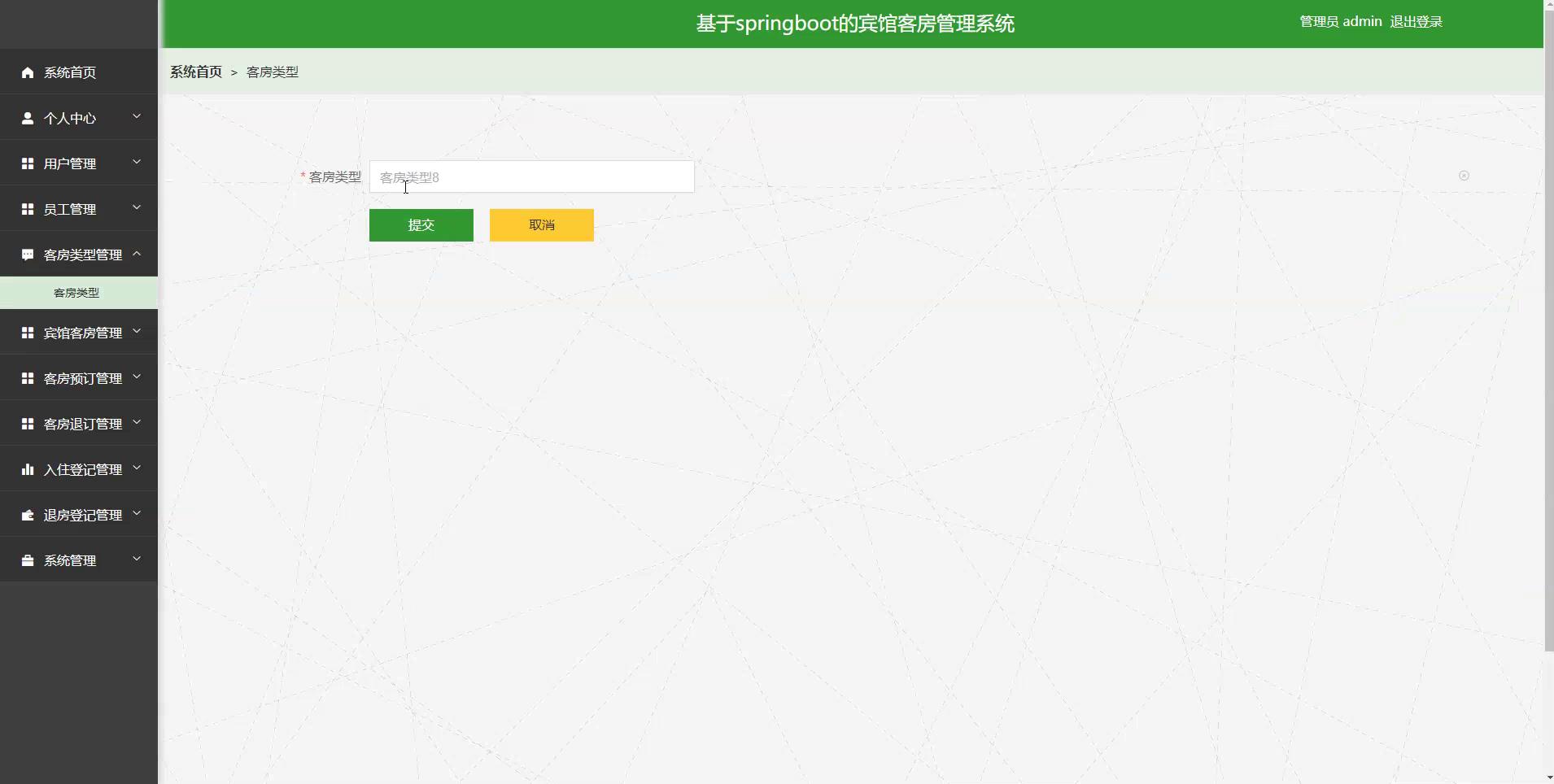Viewport: 1554px width, 784px height.
Task: Expand the 入住登记管理 chevron
Action: pyautogui.click(x=137, y=468)
